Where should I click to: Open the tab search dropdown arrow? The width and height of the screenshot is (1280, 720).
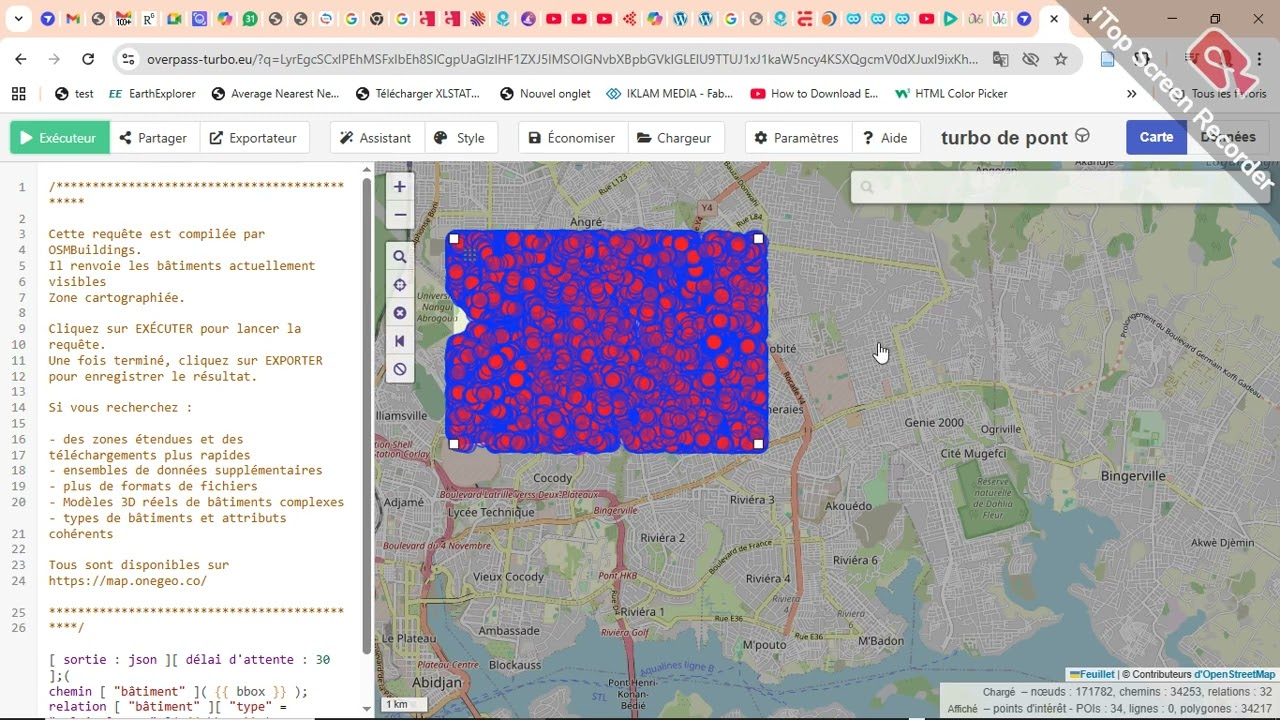pyautogui.click(x=19, y=19)
